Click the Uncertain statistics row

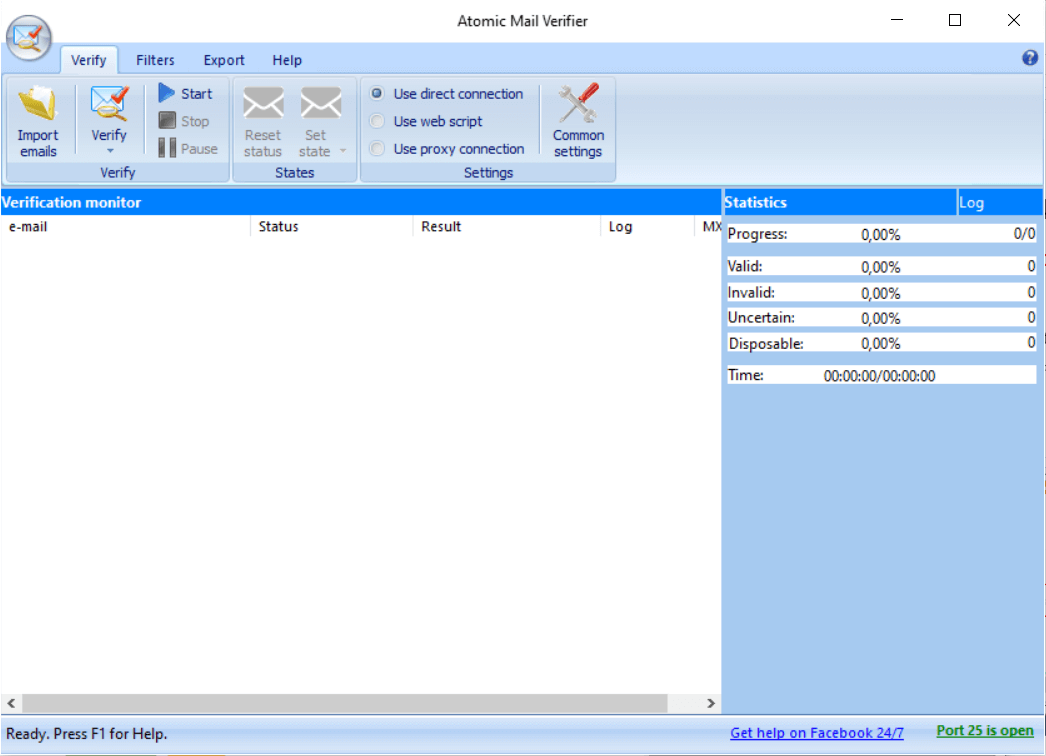coord(881,318)
